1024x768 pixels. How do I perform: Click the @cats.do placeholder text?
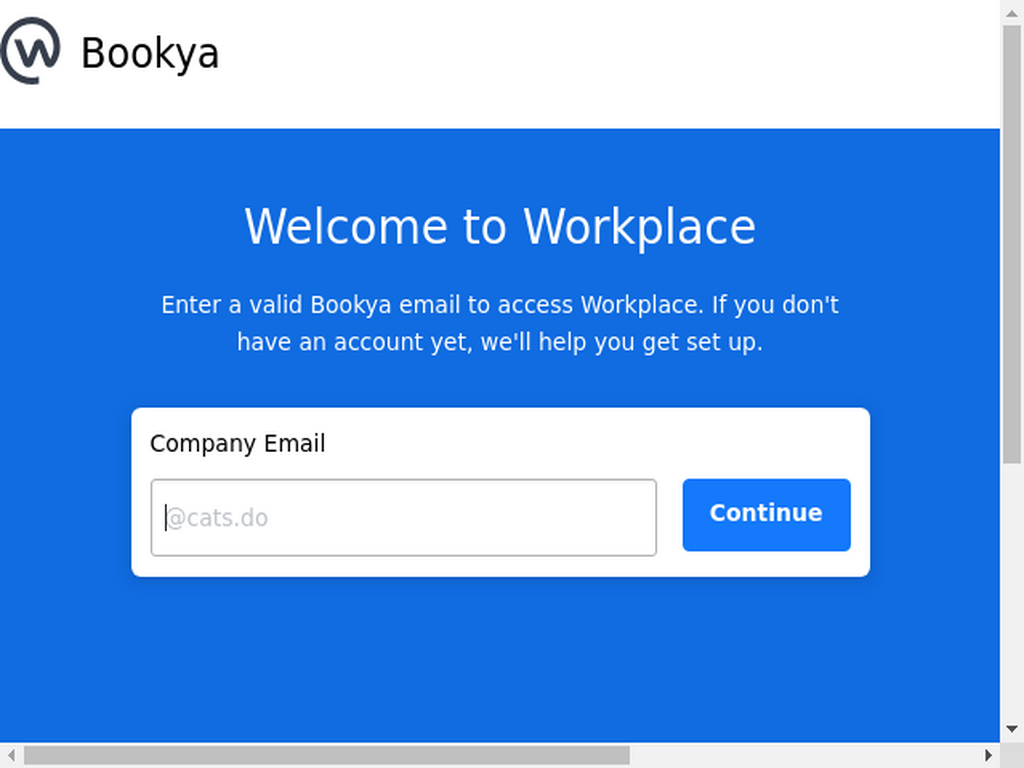[217, 518]
